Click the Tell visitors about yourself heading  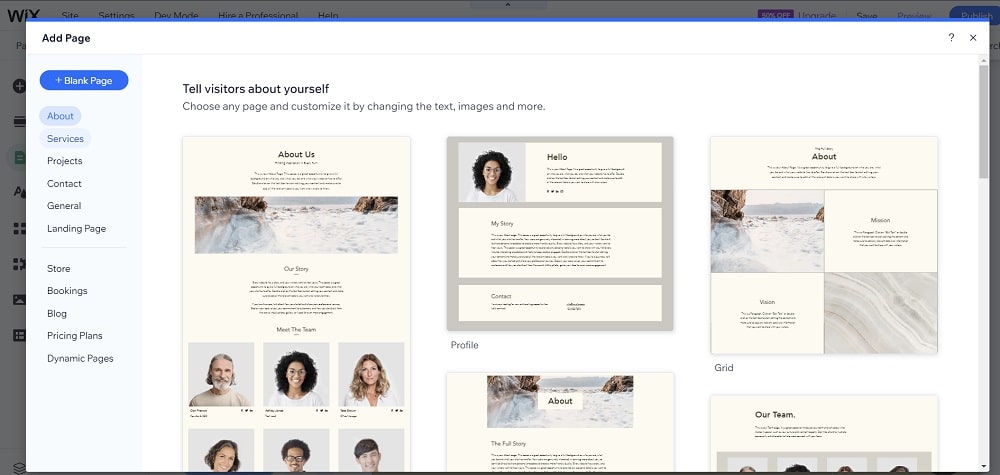pyautogui.click(x=256, y=89)
